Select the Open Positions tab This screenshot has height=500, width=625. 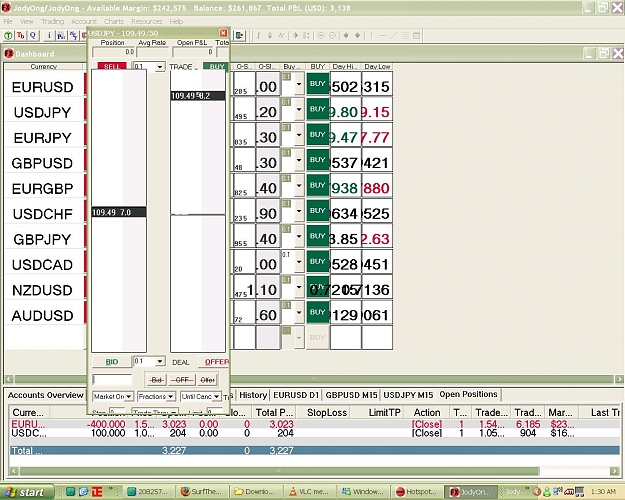pyautogui.click(x=468, y=394)
